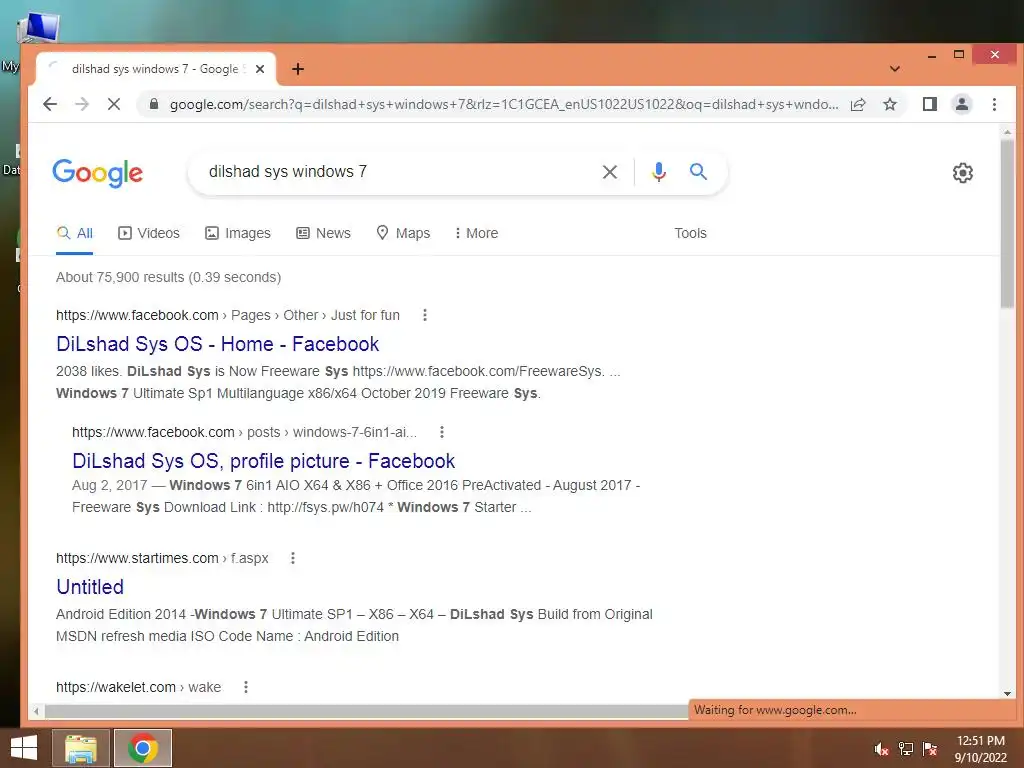Open 'DiLshad Sys OS, profile picture' result
The height and width of the screenshot is (768, 1024).
(x=263, y=461)
